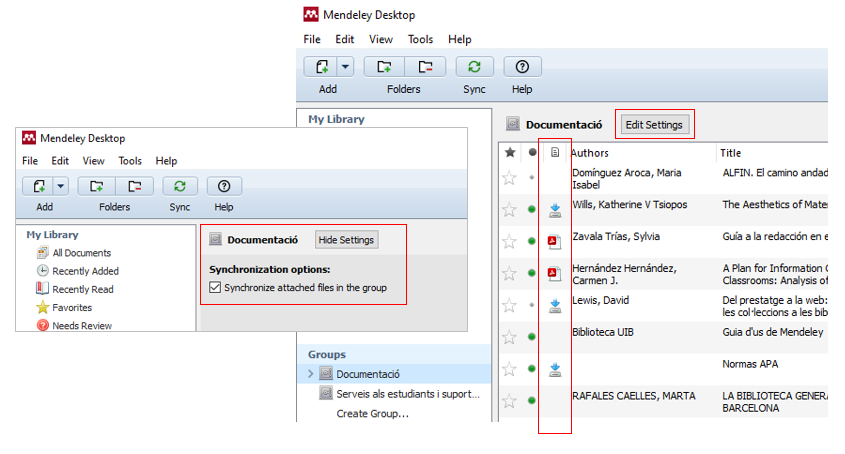The height and width of the screenshot is (454, 845).
Task: Sort by the attached file column header
Action: pyautogui.click(x=555, y=153)
